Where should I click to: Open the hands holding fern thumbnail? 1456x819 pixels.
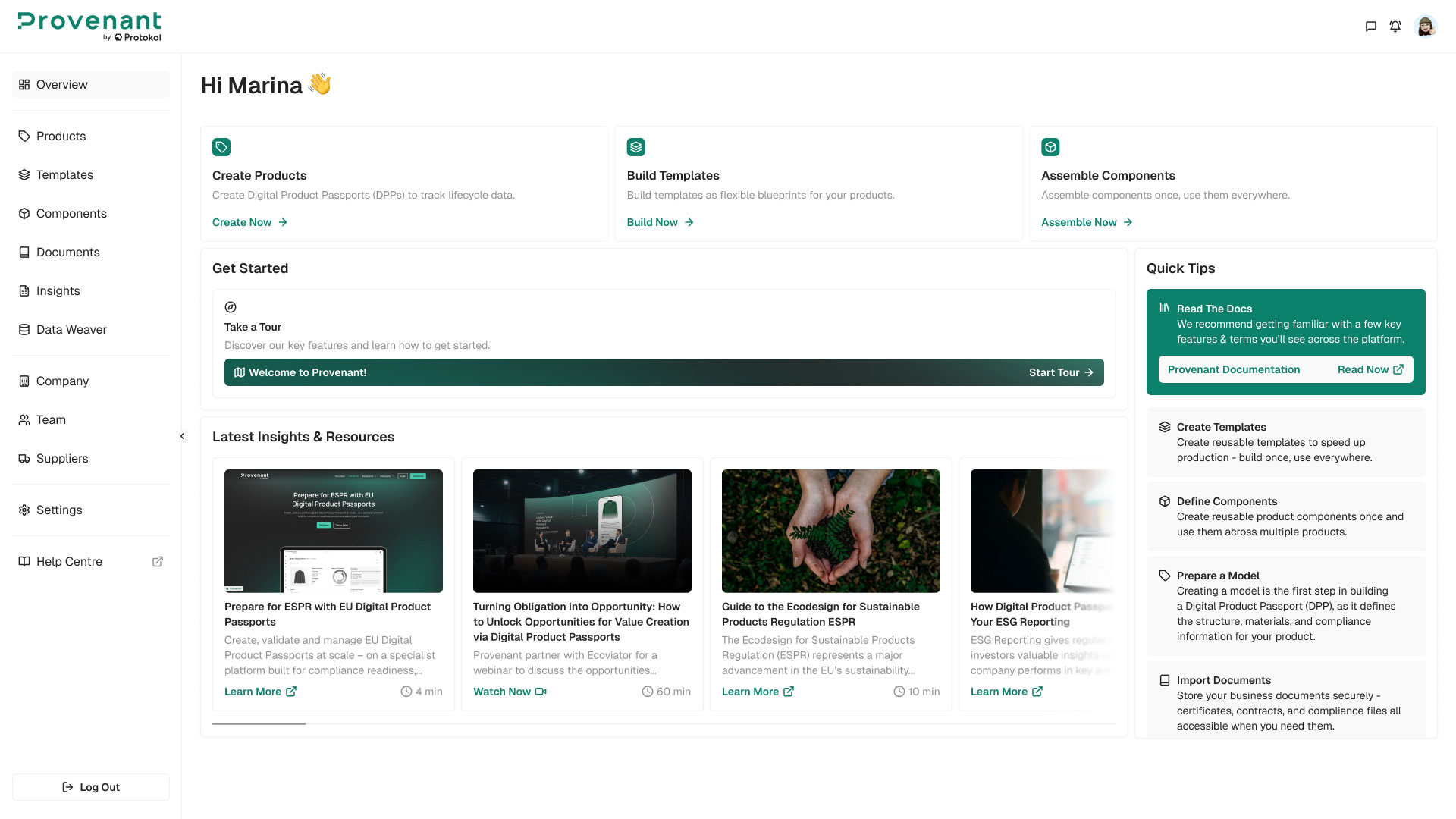pos(831,531)
